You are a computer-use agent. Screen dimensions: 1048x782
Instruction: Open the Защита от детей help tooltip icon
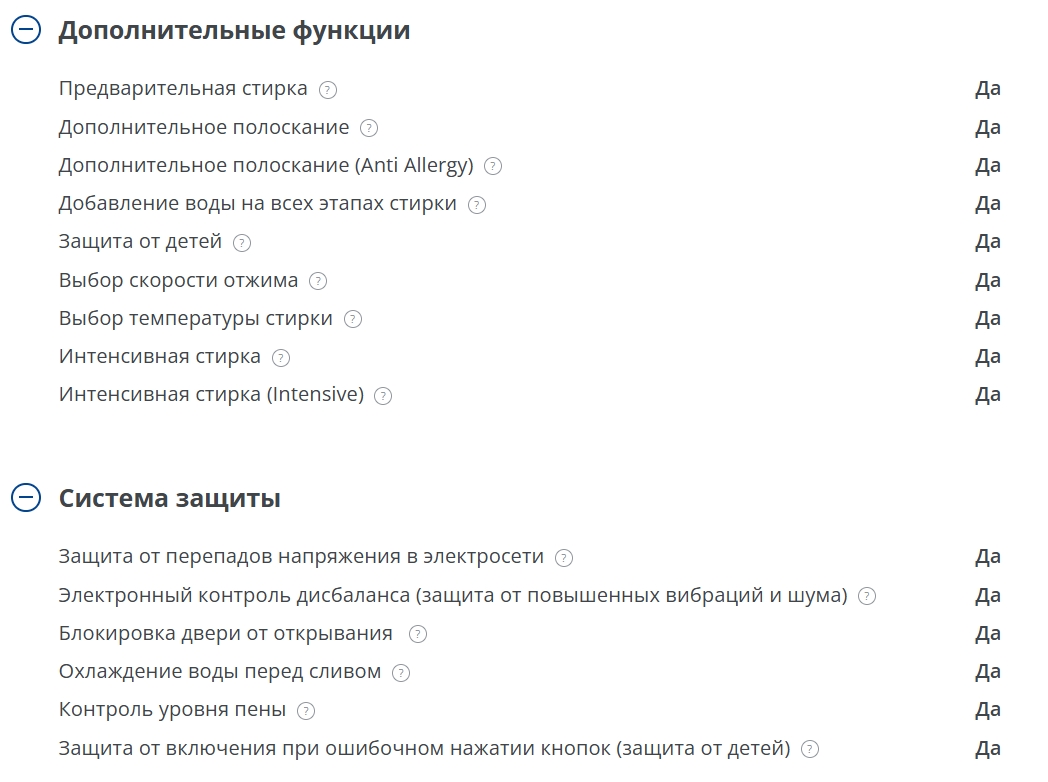[x=242, y=243]
